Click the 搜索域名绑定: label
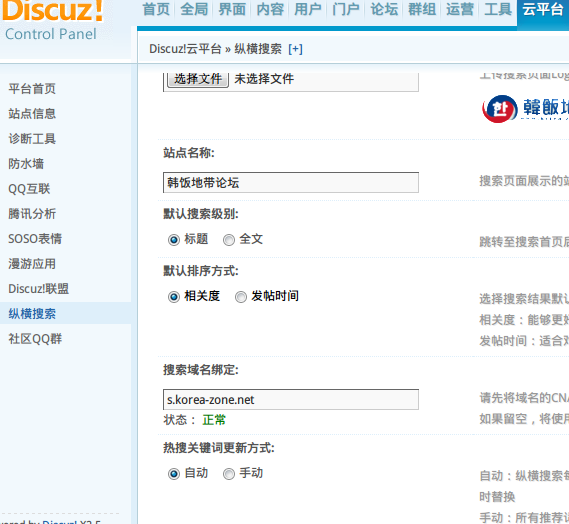This screenshot has height=524, width=569. 201,370
